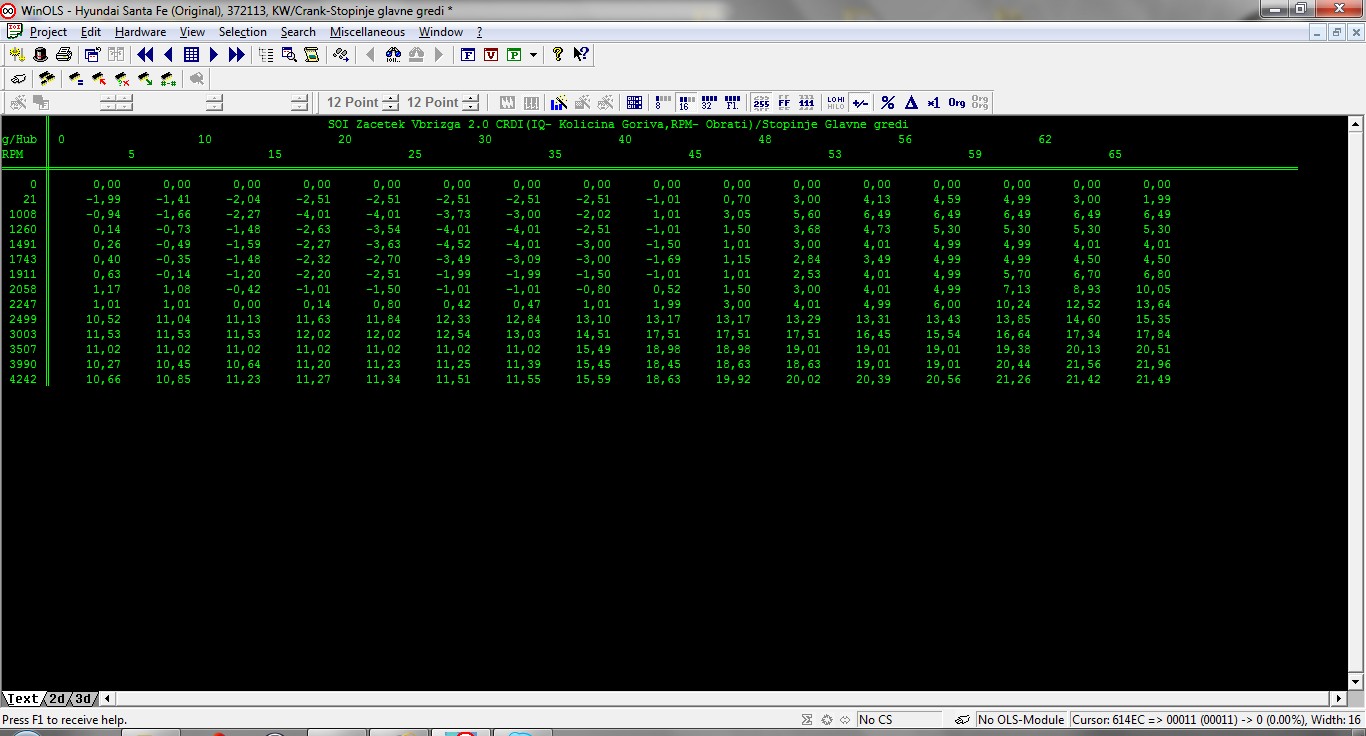
Task: Open the Selection menu
Action: coord(243,32)
